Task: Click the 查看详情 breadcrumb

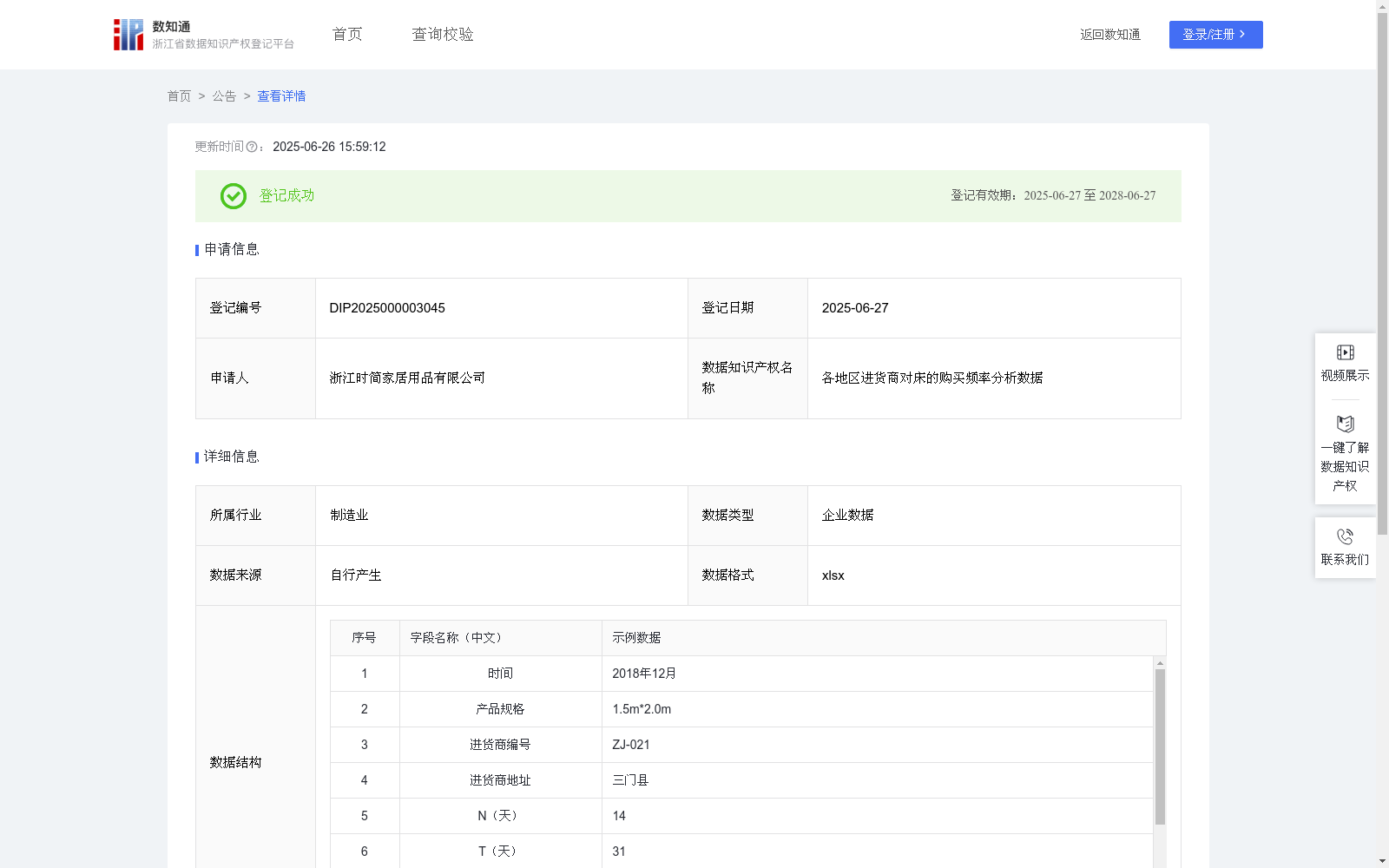Action: pyautogui.click(x=281, y=96)
